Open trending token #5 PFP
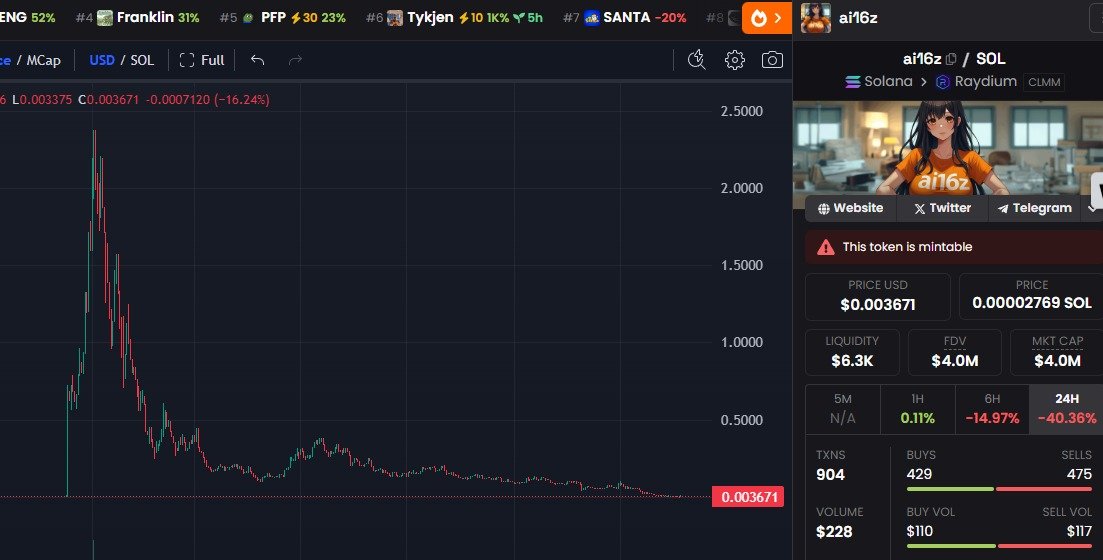 [283, 18]
